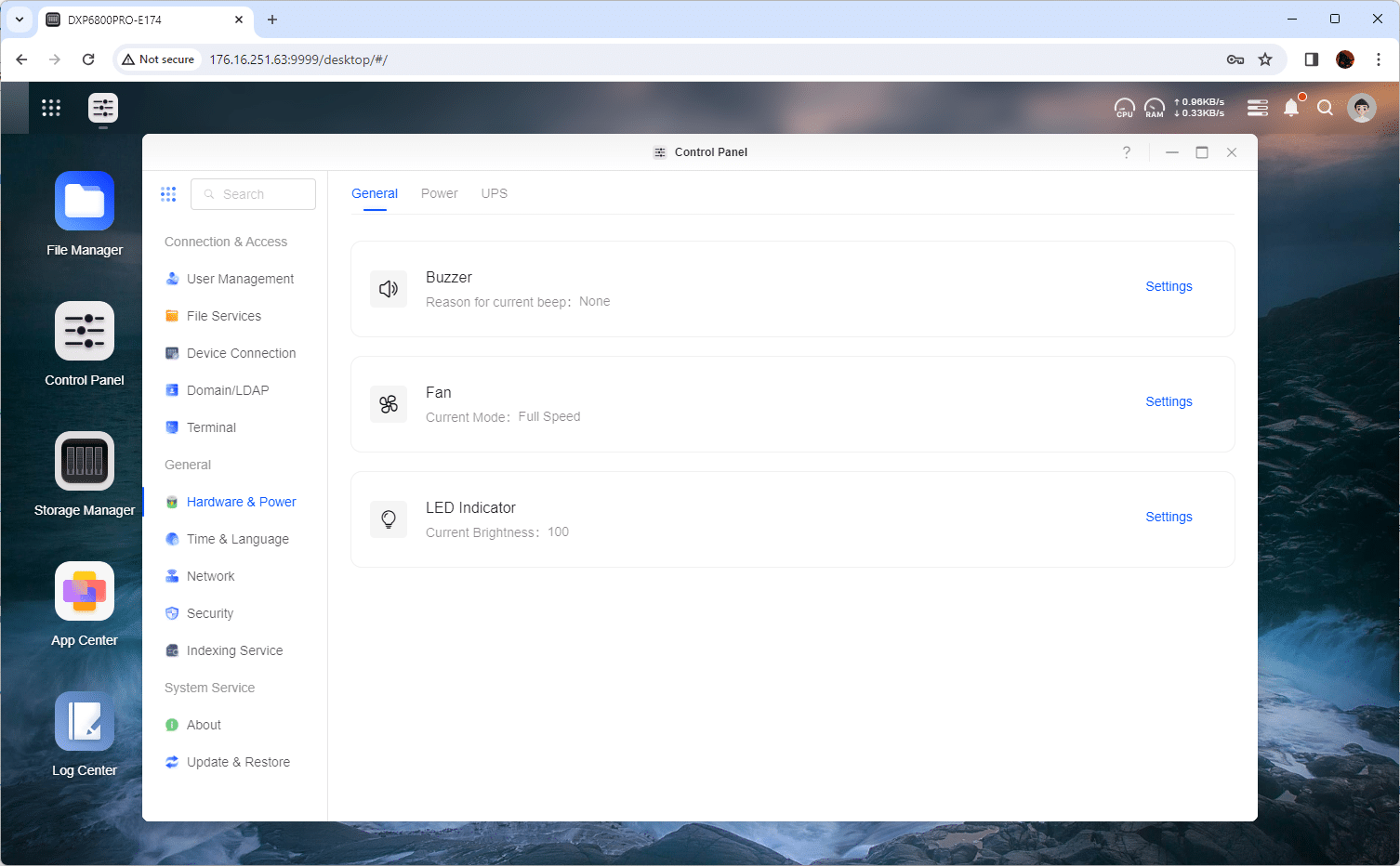The width and height of the screenshot is (1400, 866).
Task: Click the network speed indicator
Action: pos(1199,108)
